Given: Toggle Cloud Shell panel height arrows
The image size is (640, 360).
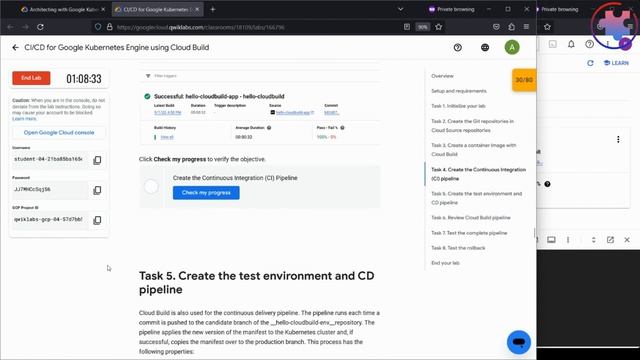Looking at the screenshot, I should click(593, 240).
